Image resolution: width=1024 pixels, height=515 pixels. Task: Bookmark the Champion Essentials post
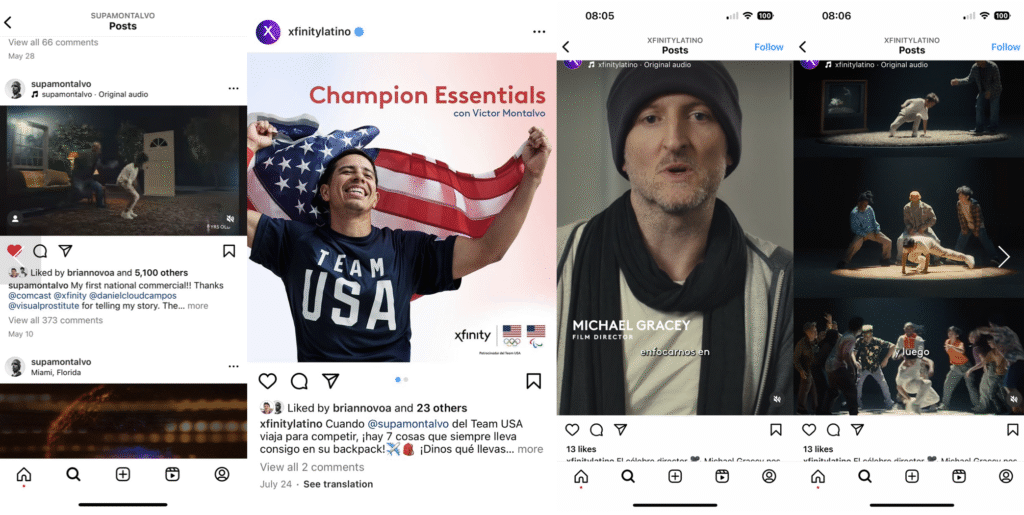click(534, 381)
